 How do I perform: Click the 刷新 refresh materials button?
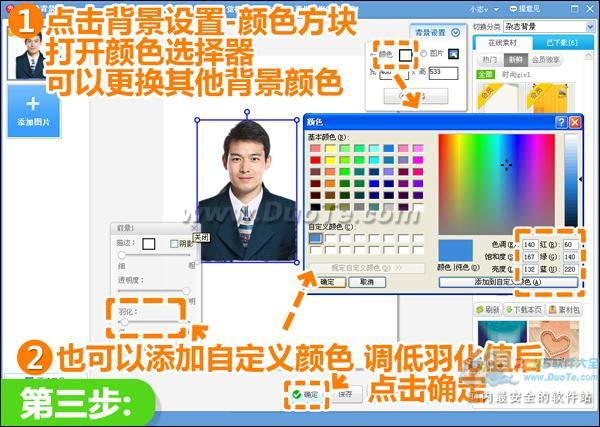click(x=488, y=310)
